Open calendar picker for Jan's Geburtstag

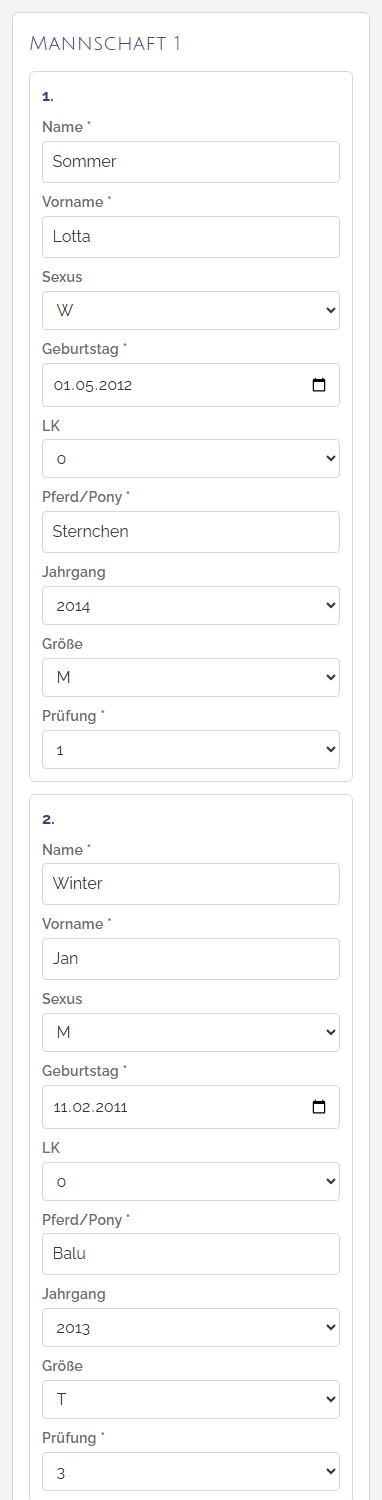point(319,1107)
